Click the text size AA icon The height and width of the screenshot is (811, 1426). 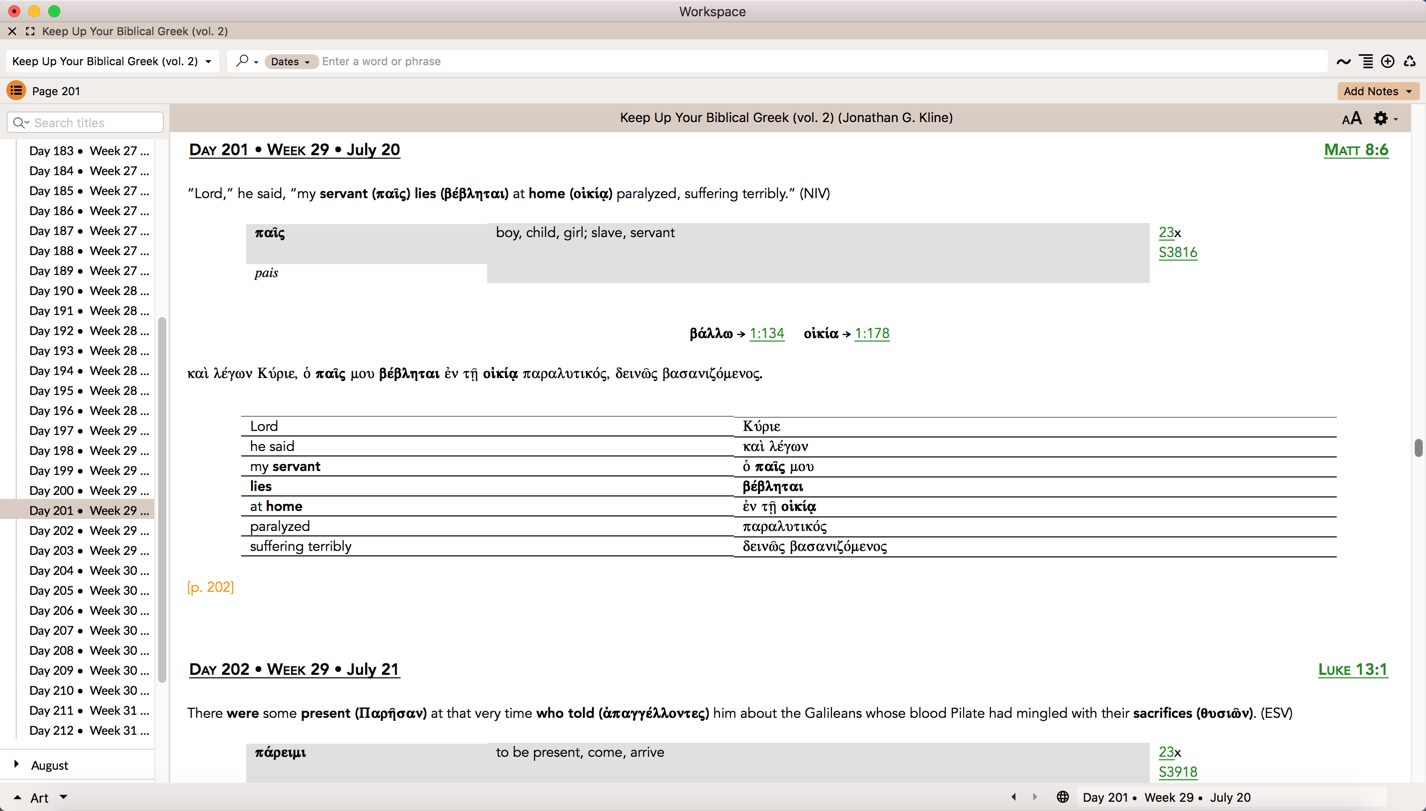(1352, 118)
